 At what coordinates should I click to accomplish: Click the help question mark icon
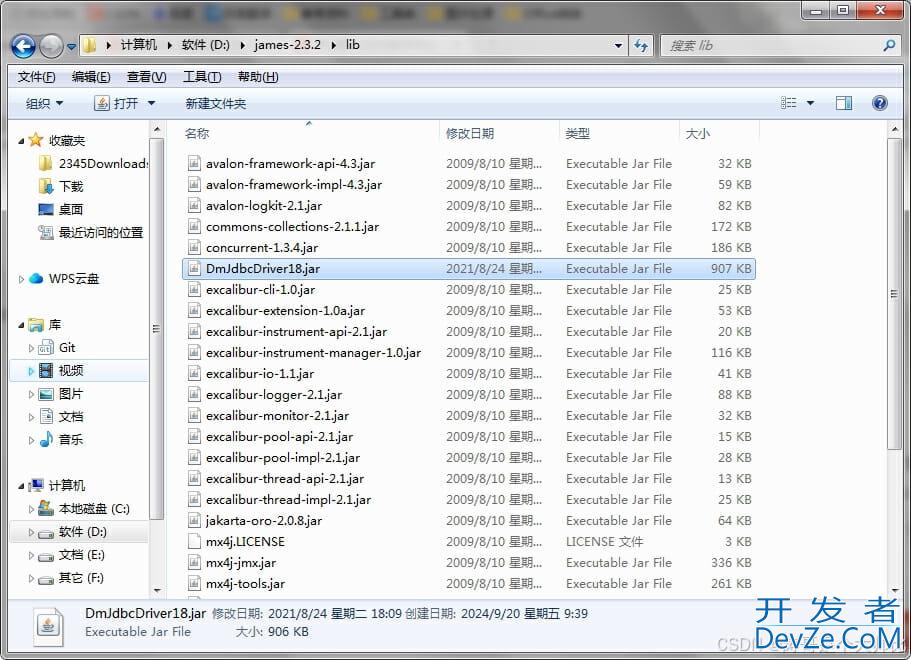point(880,103)
